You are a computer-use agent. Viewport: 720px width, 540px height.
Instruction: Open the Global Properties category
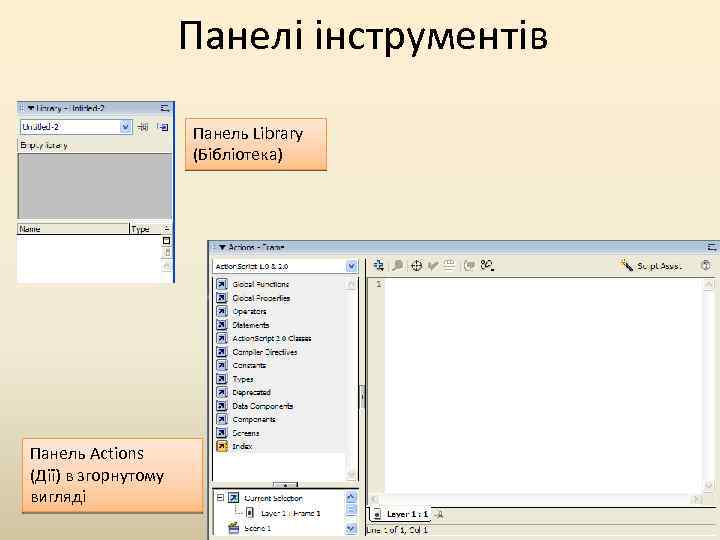point(261,298)
